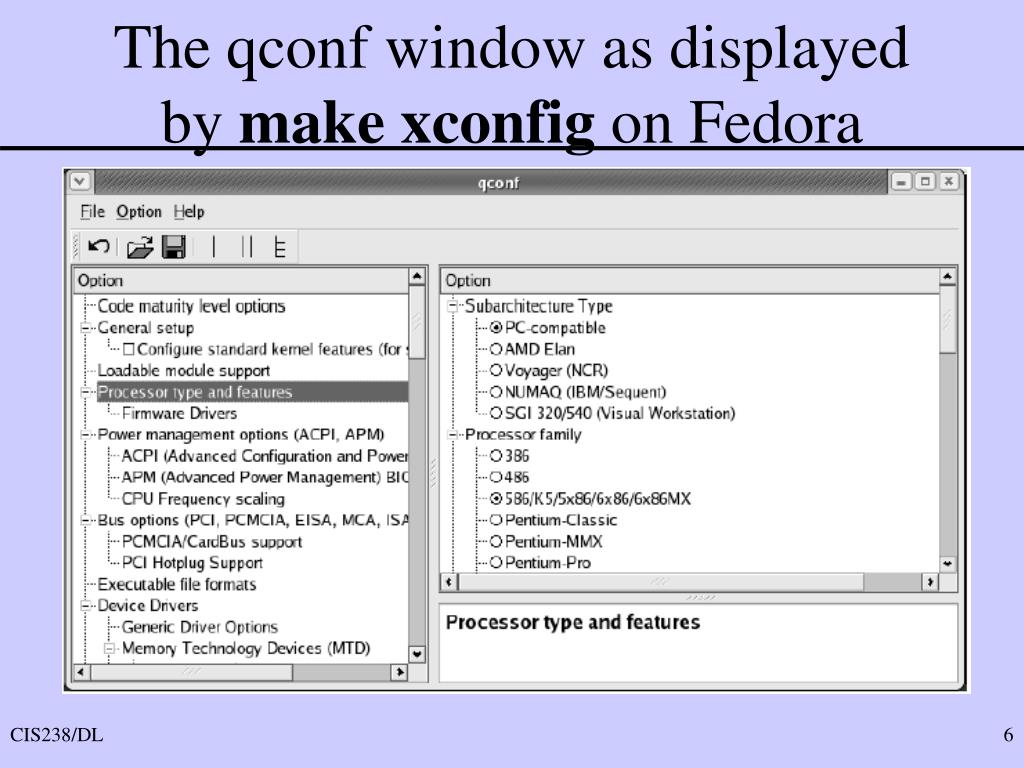Select the Firmware Drivers entry
Viewport: 1024px width, 768px height.
click(179, 413)
